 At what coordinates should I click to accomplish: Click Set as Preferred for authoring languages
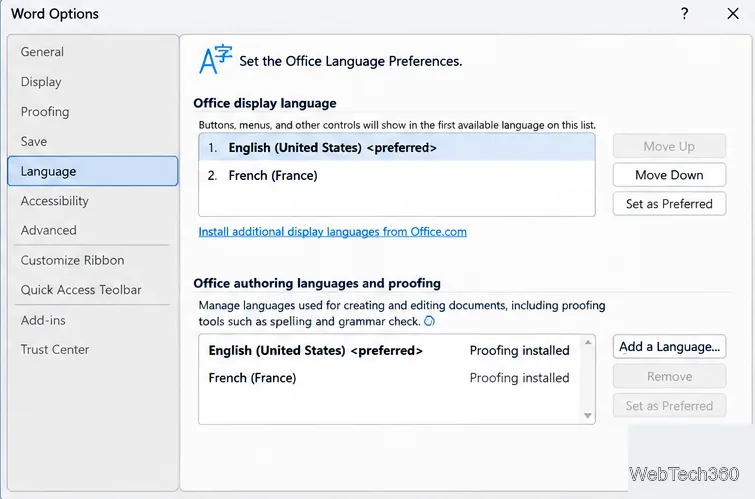669,406
